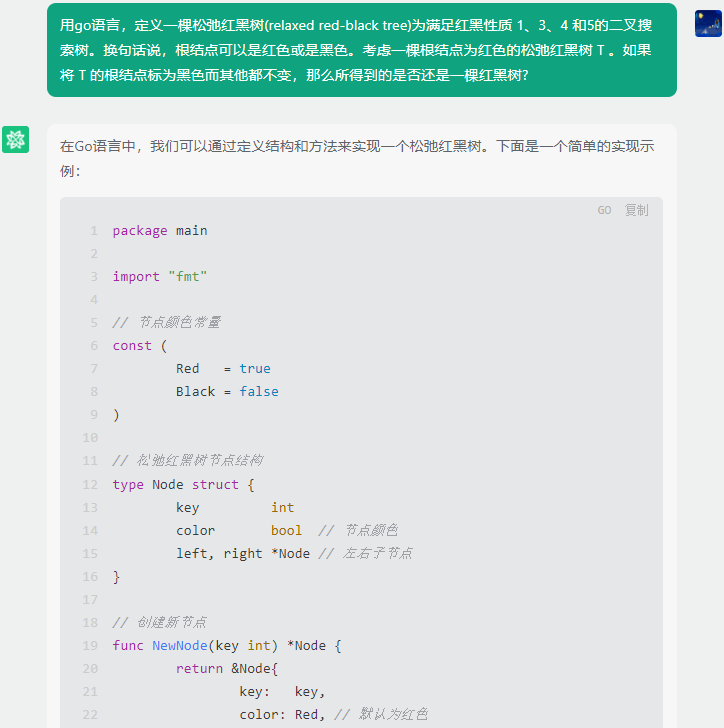Click 'left, right *Node' line
The width and height of the screenshot is (724, 728).
click(243, 554)
